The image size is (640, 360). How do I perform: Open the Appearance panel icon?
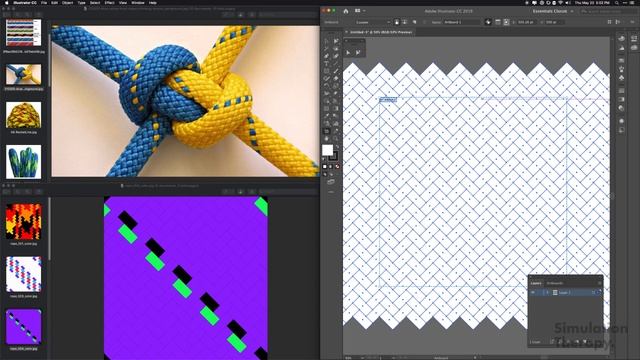click(621, 121)
